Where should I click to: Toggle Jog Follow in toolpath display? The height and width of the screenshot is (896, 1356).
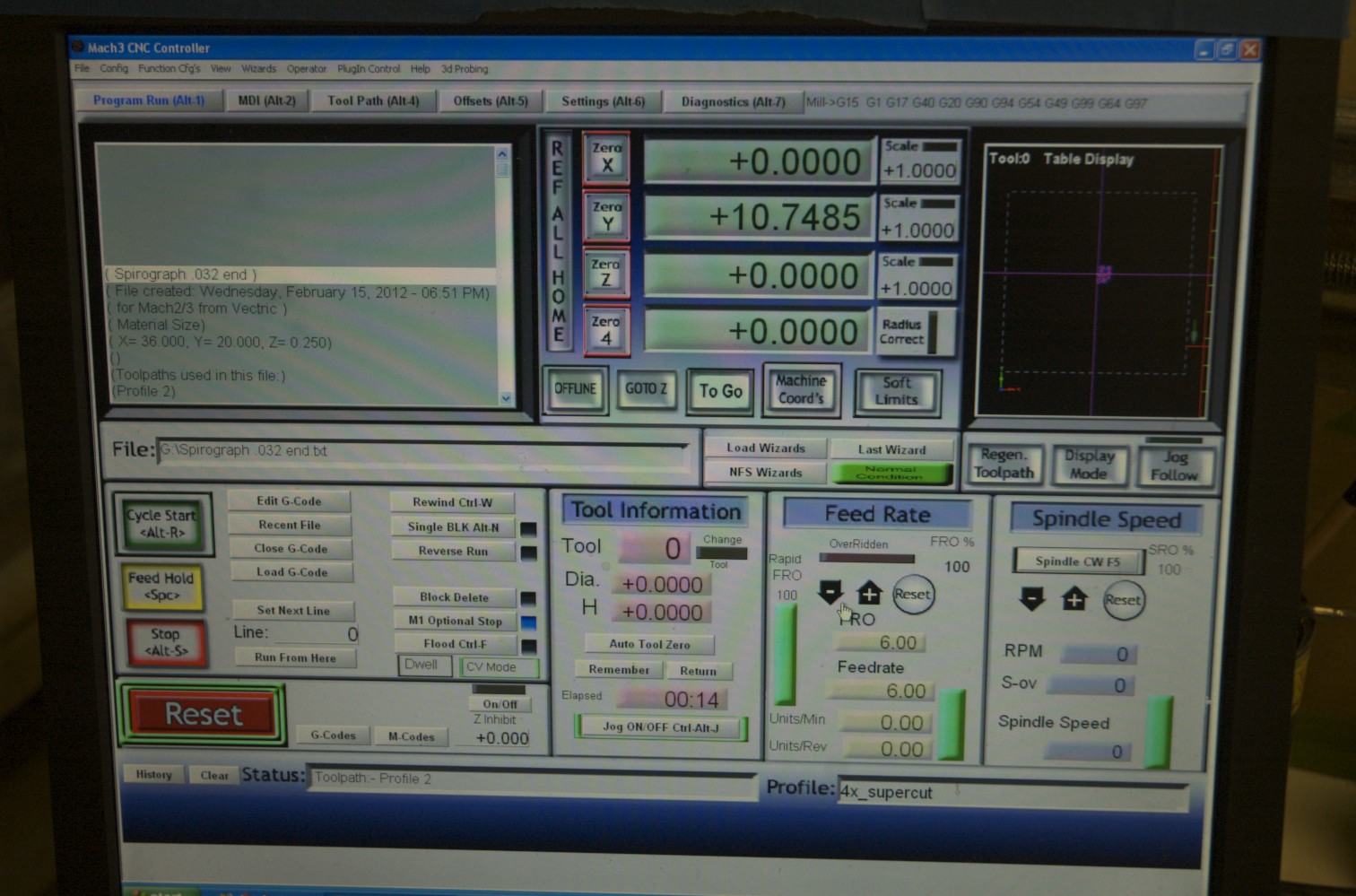[x=1174, y=466]
